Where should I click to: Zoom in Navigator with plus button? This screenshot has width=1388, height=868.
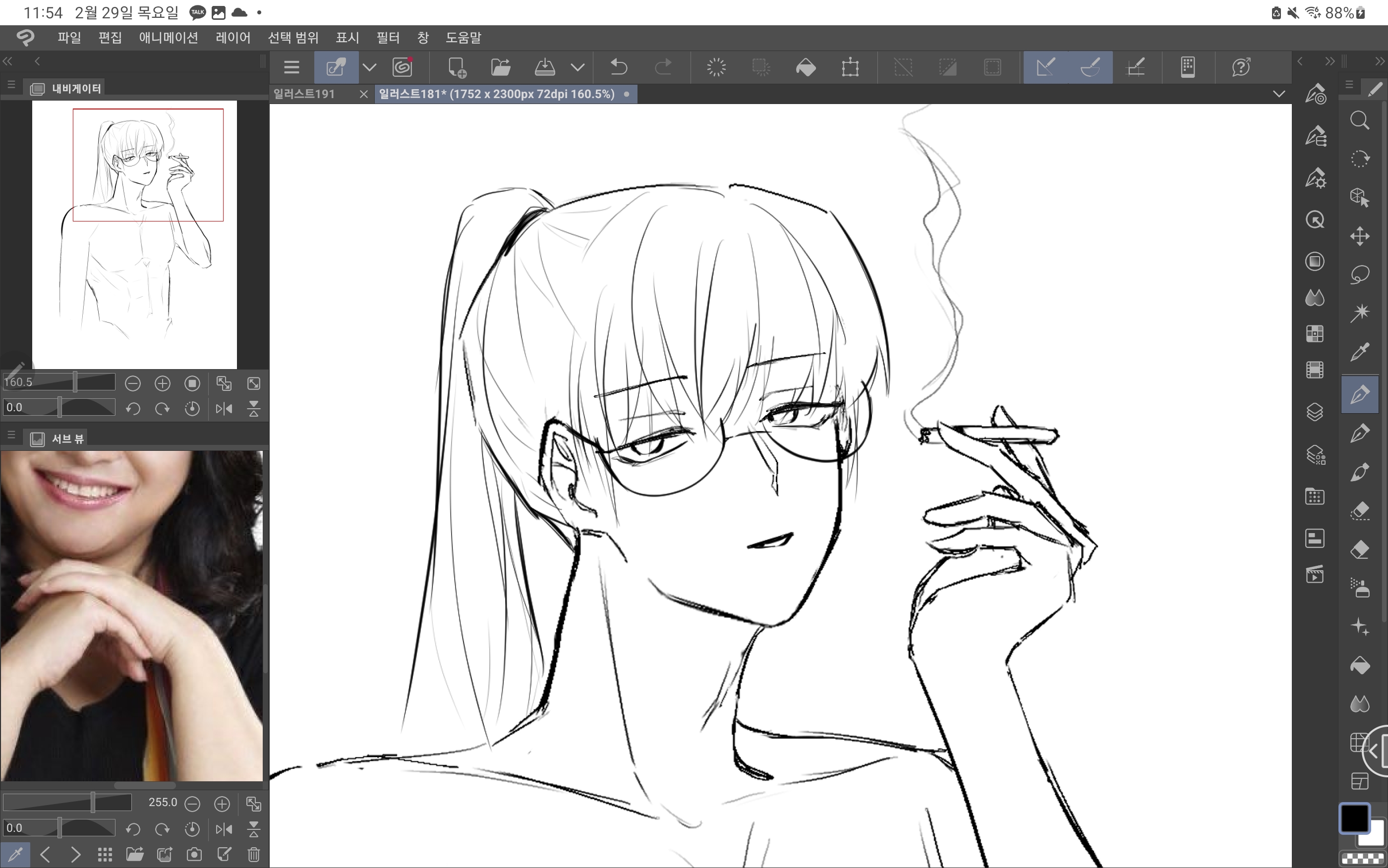163,383
